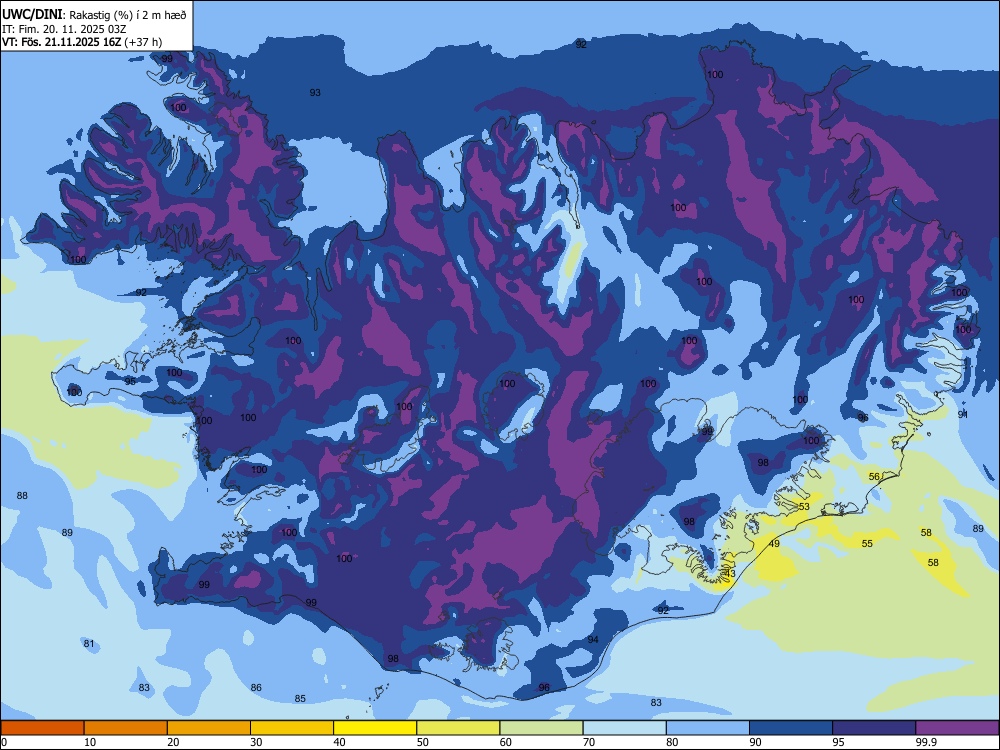Click the offshore value '86'
This screenshot has height=750, width=1000.
tap(256, 688)
